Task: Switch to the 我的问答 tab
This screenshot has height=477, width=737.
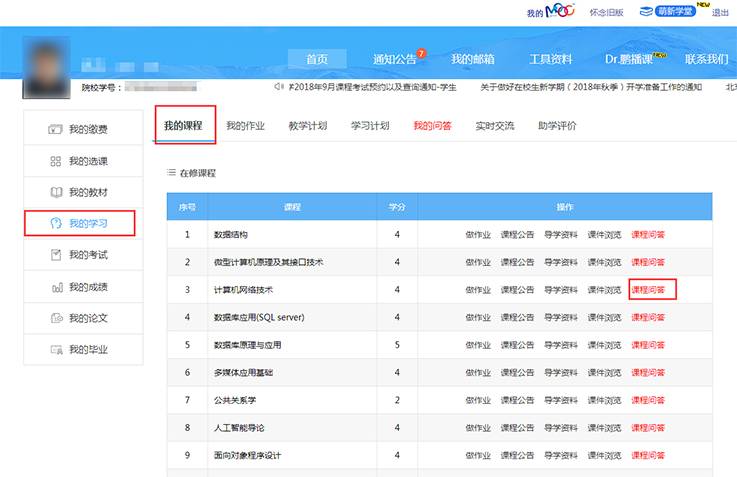Action: [432, 125]
